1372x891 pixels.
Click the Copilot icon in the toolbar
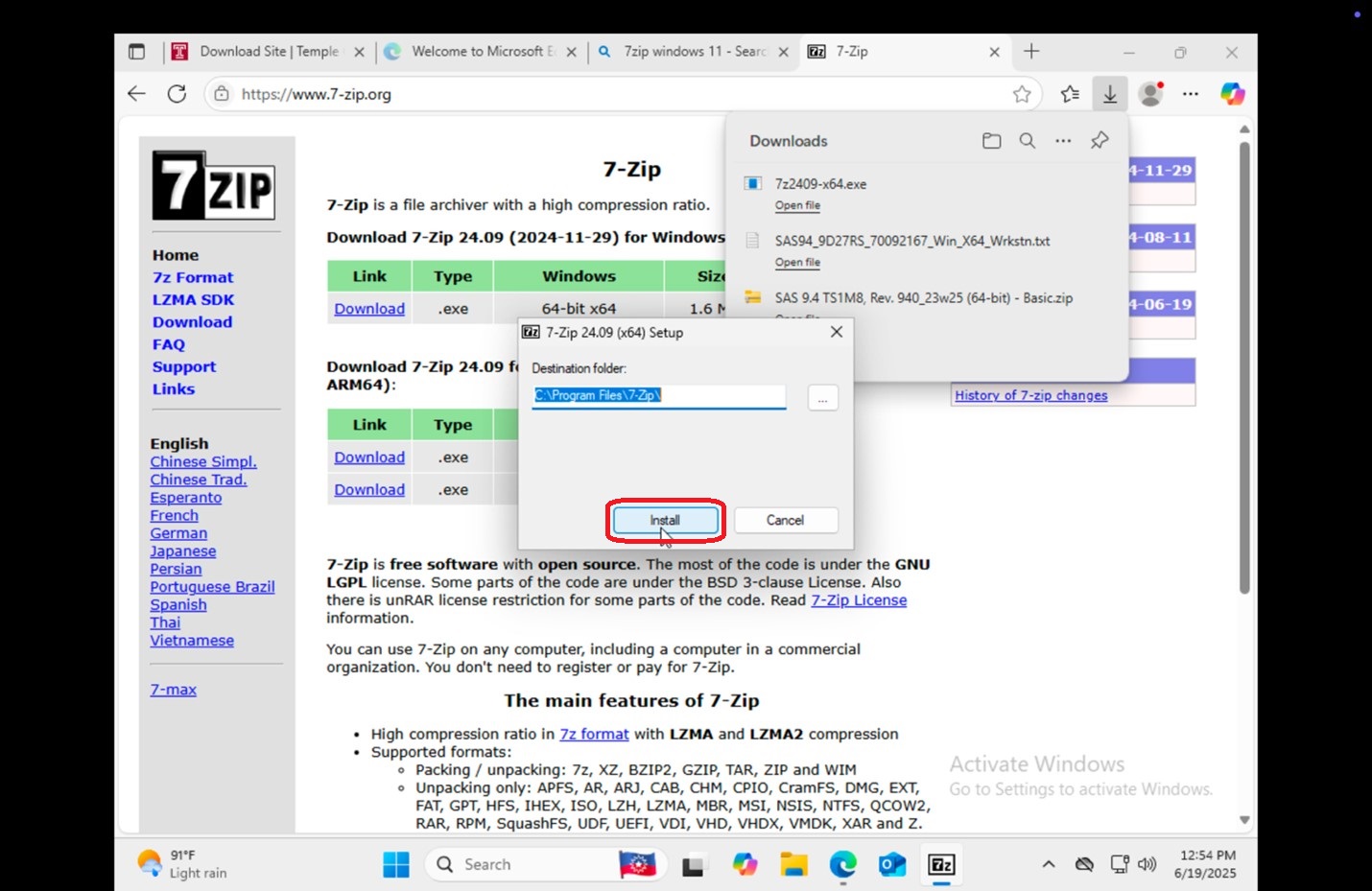[1232, 94]
